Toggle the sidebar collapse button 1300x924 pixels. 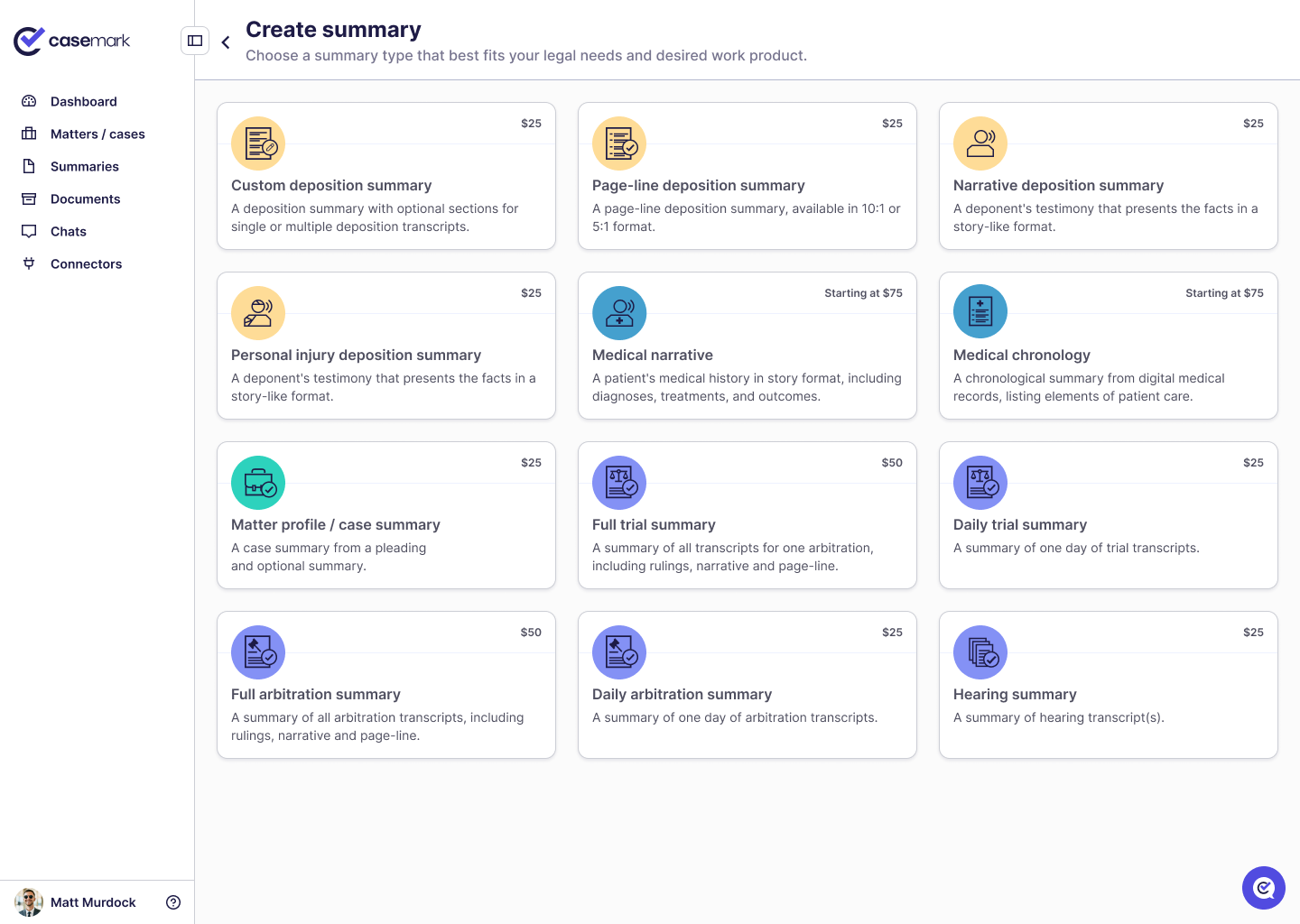click(x=195, y=41)
